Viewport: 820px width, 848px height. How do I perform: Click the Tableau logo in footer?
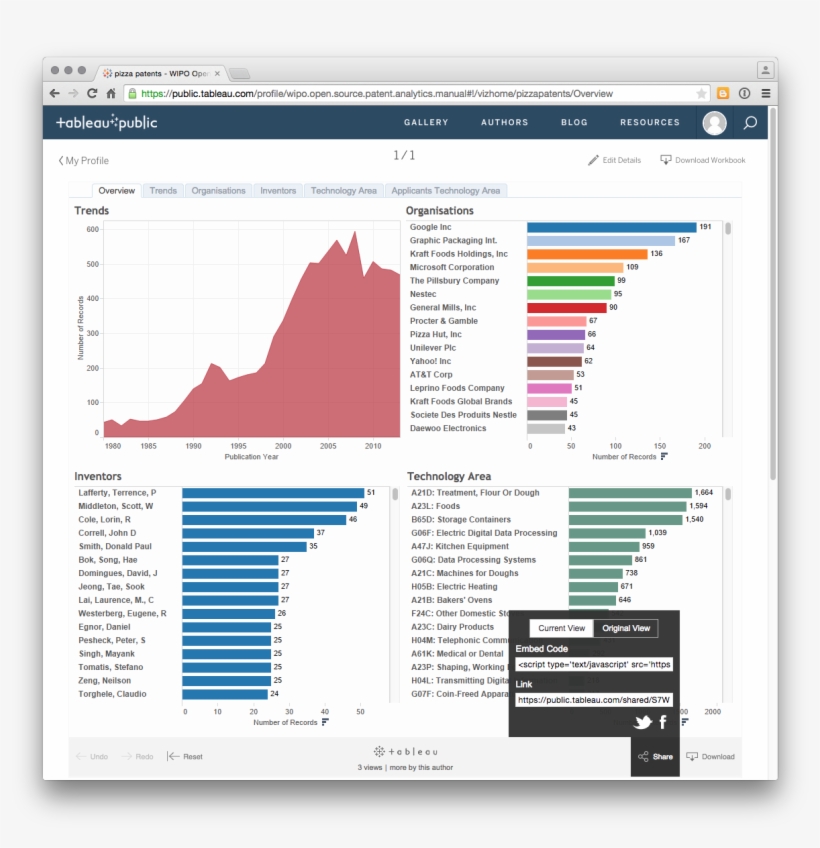[x=405, y=752]
